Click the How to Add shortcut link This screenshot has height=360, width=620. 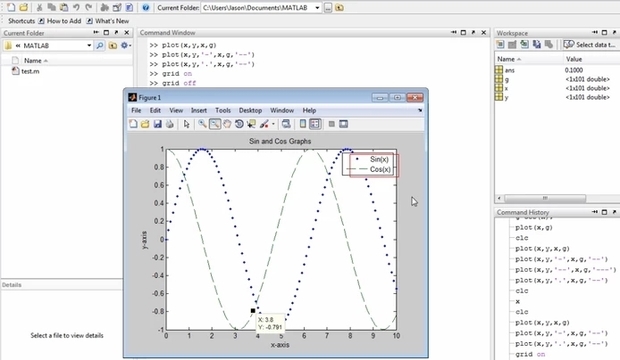[x=60, y=21]
